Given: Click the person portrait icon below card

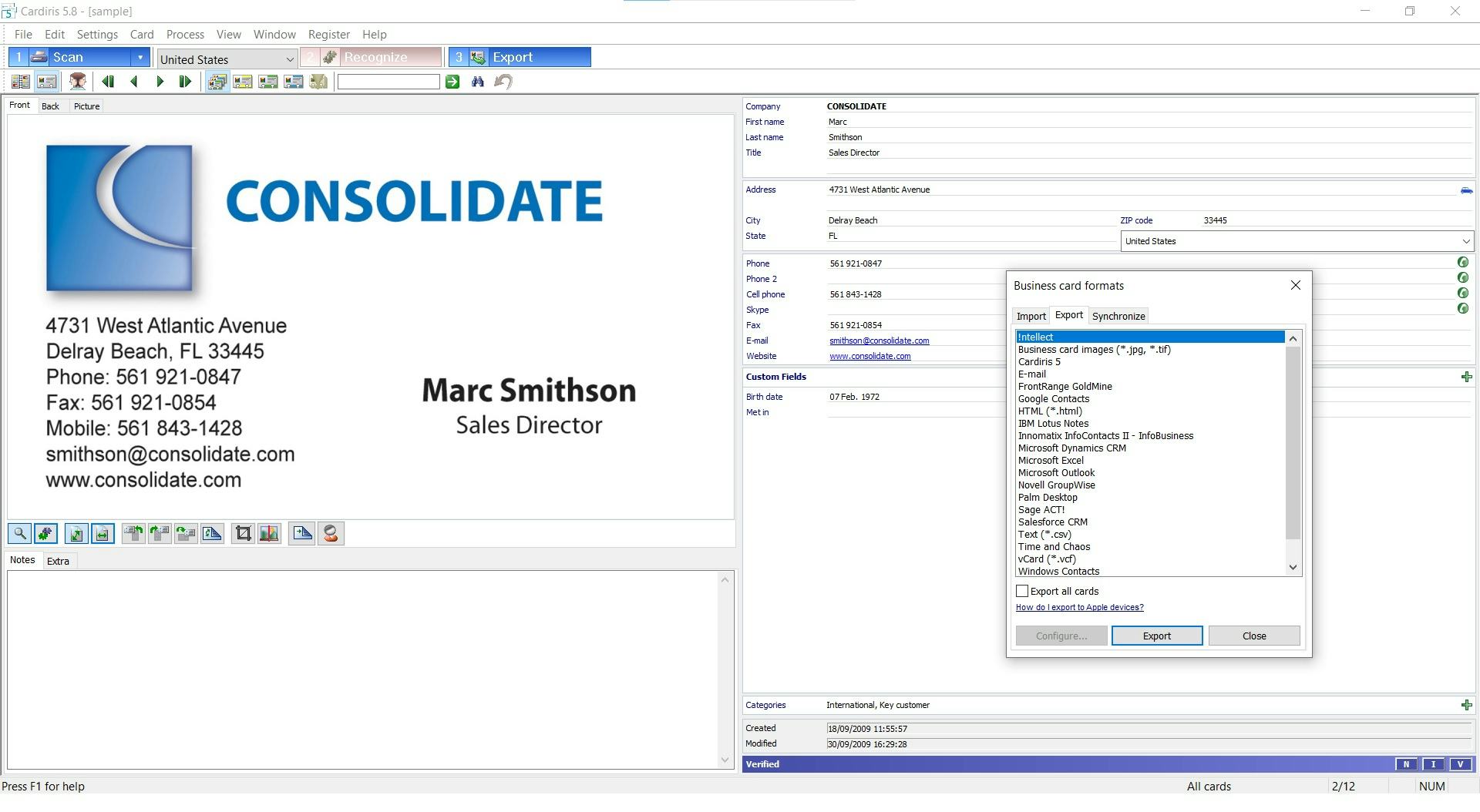Looking at the screenshot, I should pyautogui.click(x=331, y=534).
